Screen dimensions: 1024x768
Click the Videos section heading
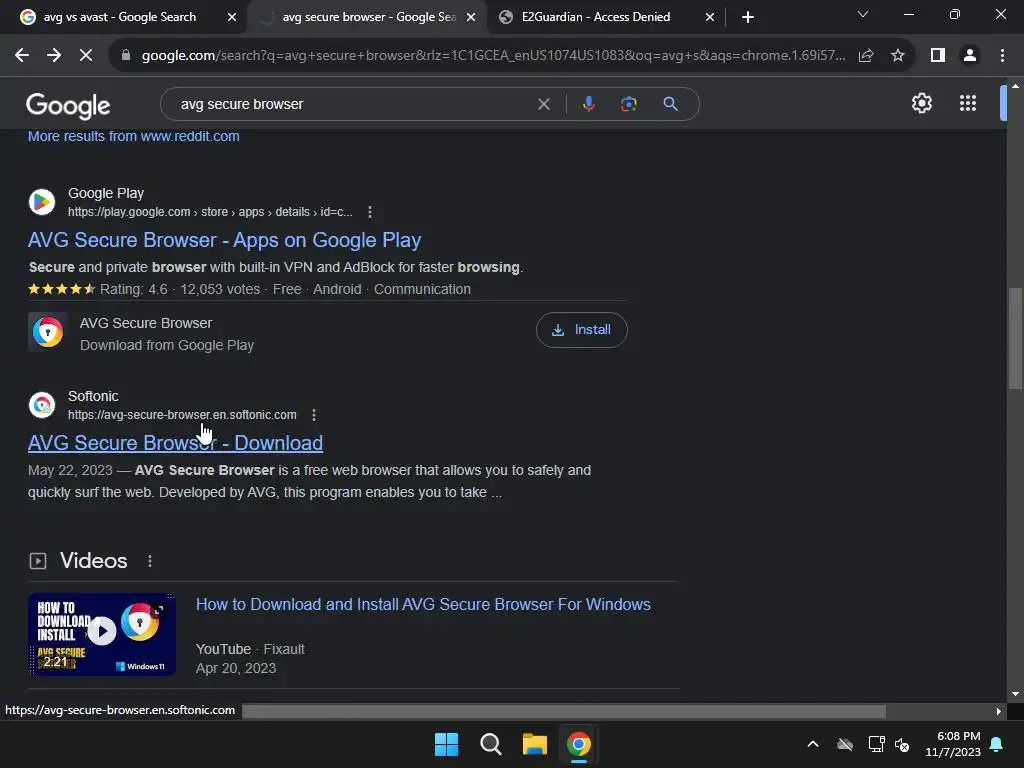(x=93, y=561)
